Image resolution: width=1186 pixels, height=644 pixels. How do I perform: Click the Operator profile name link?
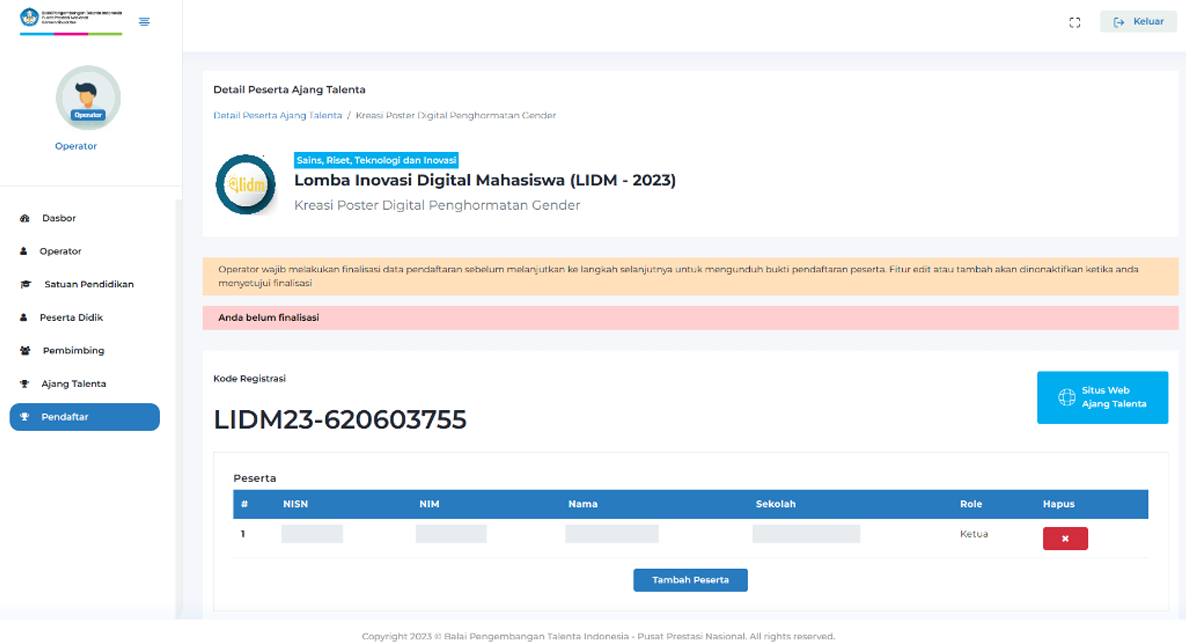[x=76, y=146]
